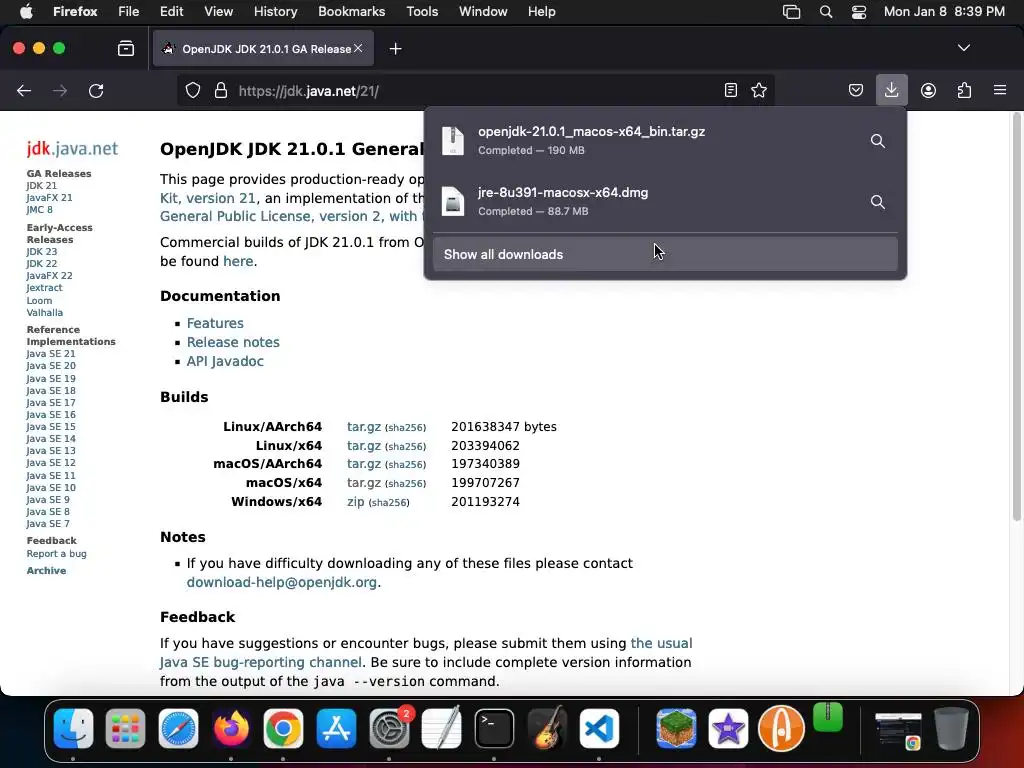Click Report a bug sidebar link

click(56, 553)
